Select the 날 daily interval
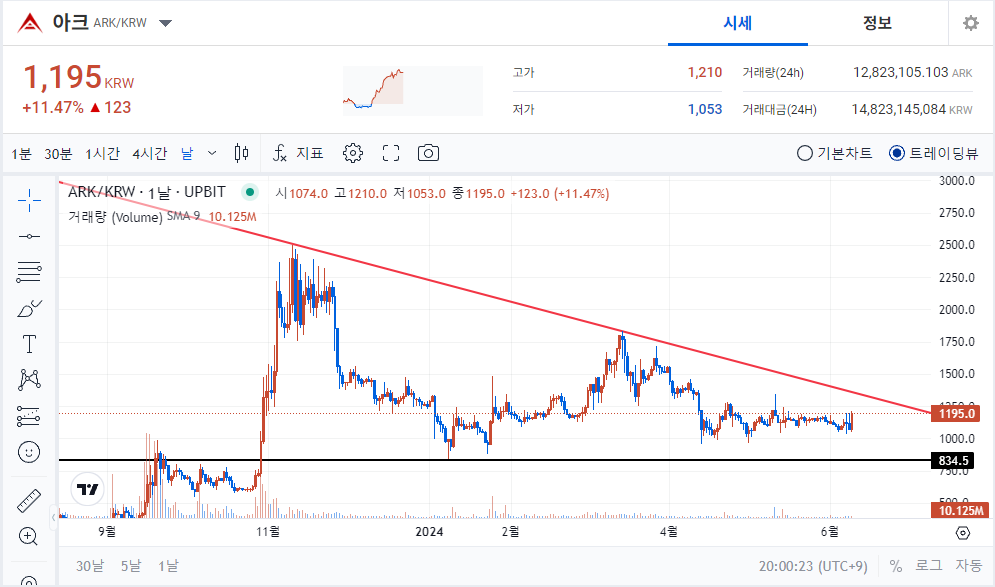 [x=187, y=154]
